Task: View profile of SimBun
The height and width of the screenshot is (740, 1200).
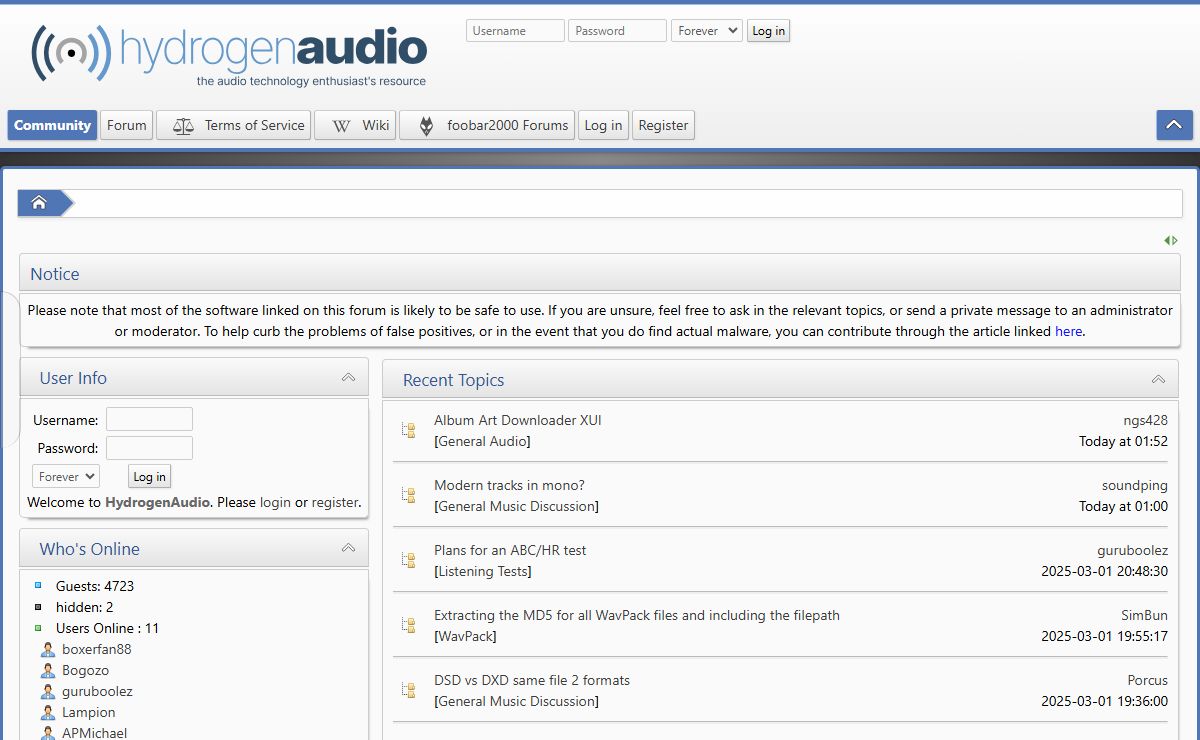Action: (x=1144, y=615)
